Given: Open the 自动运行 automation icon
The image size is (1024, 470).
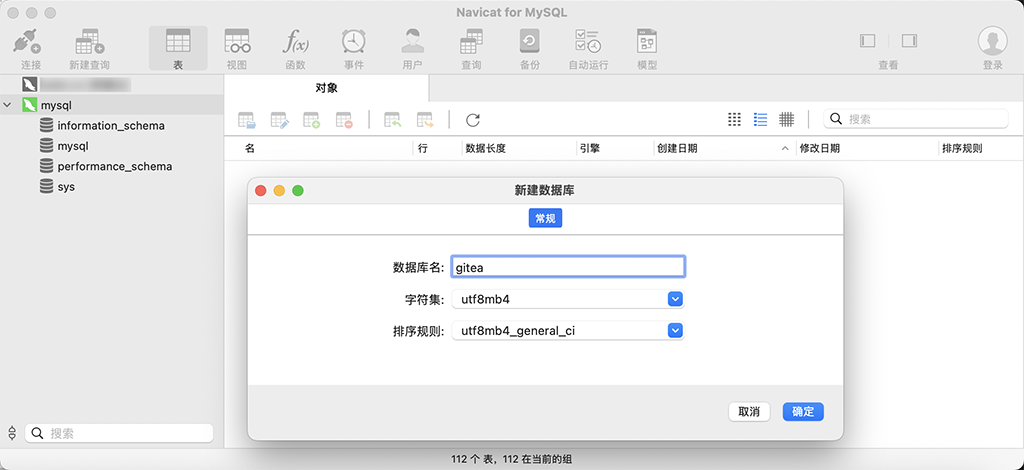Looking at the screenshot, I should click(588, 40).
